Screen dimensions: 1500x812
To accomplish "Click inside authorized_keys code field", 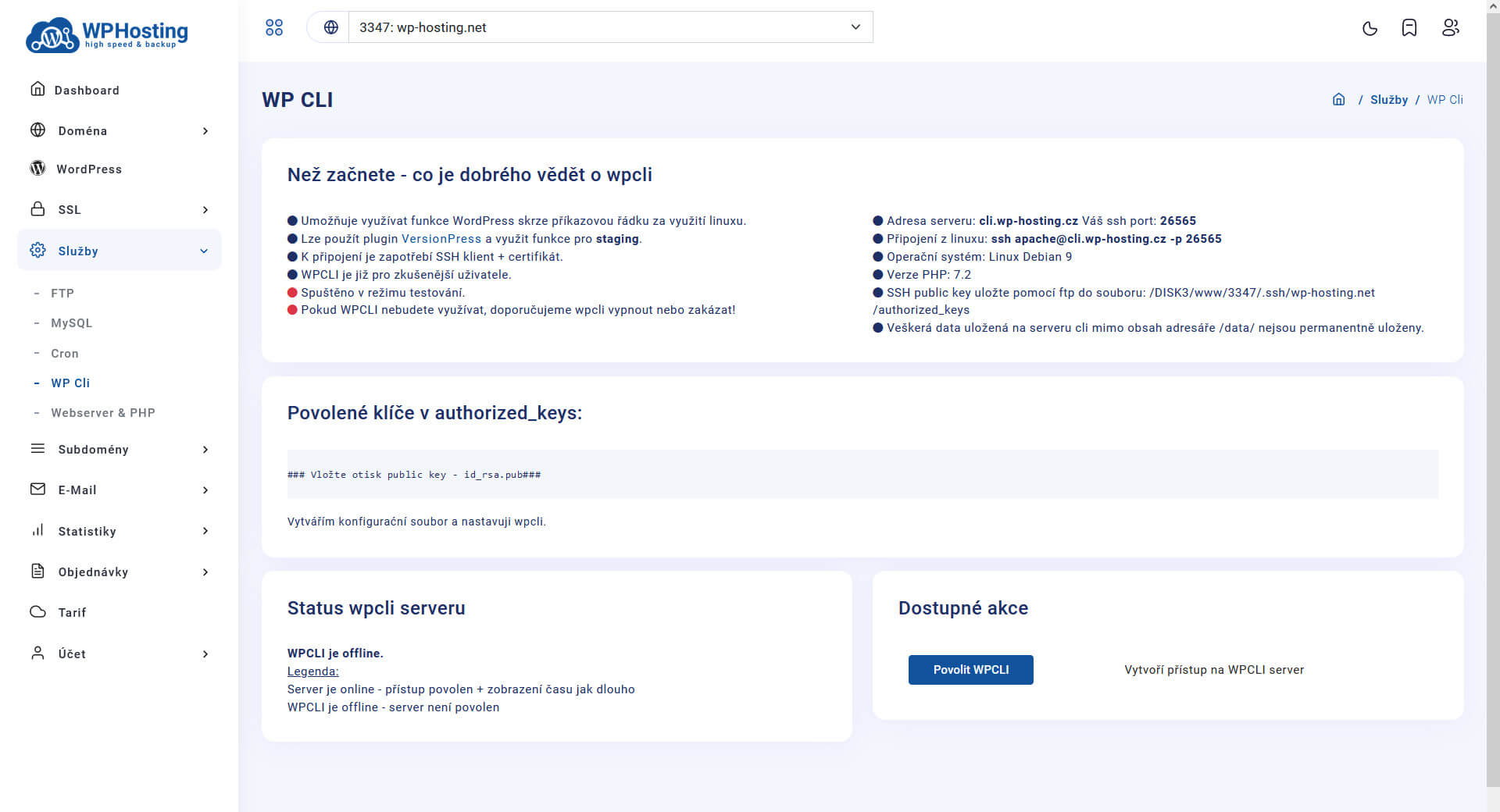I will (862, 474).
